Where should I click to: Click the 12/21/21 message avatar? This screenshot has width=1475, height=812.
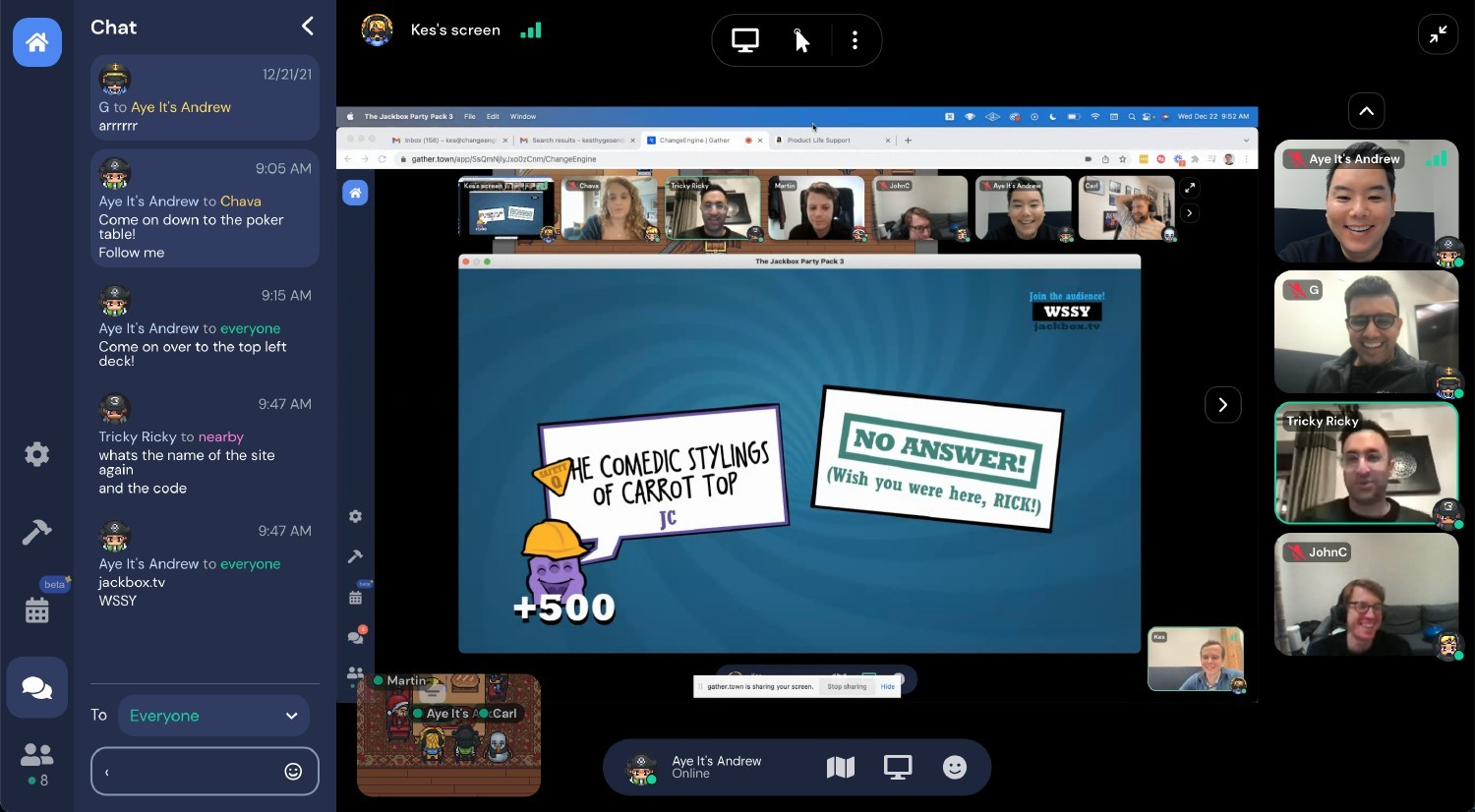coord(115,79)
